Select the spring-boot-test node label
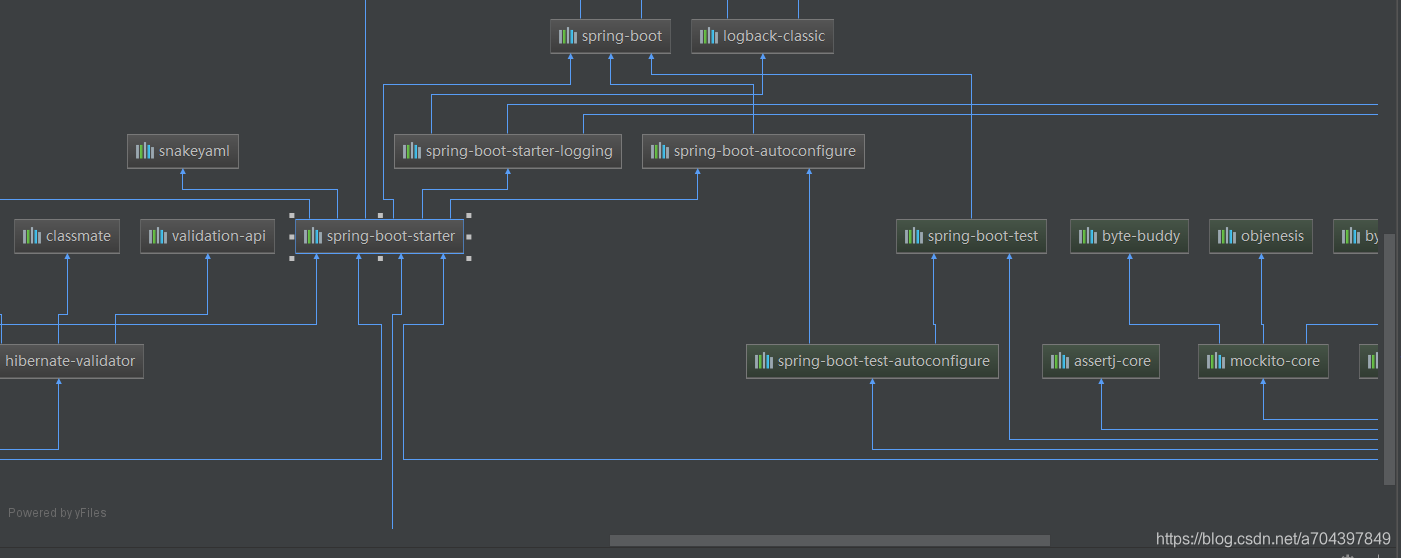Screen dimensions: 1401x558 tap(983, 237)
